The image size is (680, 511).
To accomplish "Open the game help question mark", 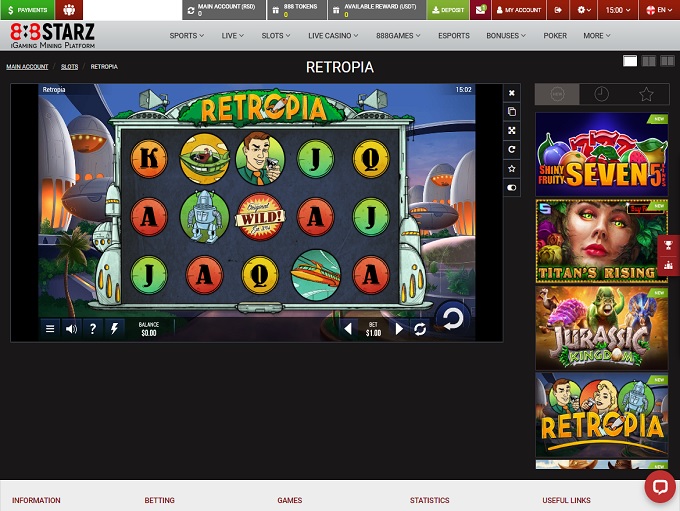I will tap(93, 328).
